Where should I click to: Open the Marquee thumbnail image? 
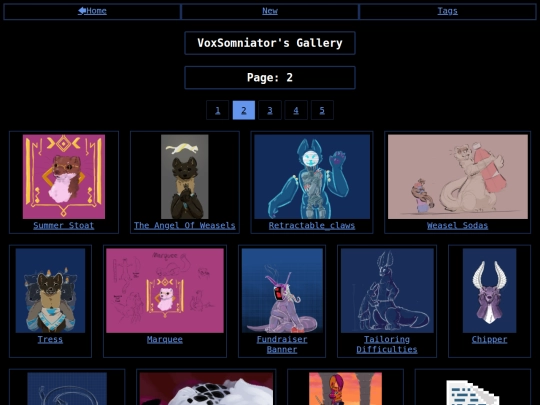click(x=165, y=291)
